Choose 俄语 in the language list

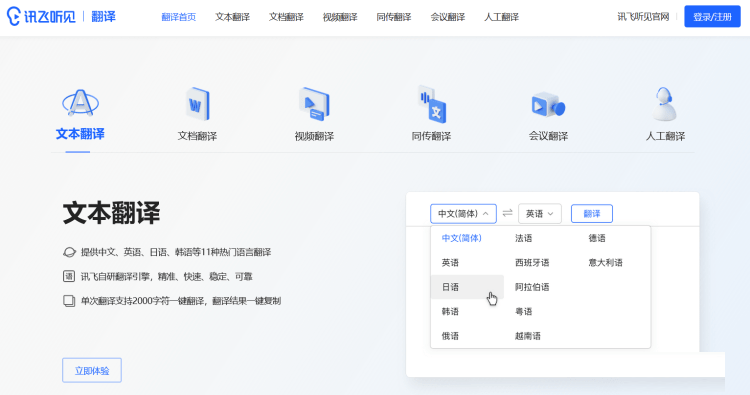(x=450, y=336)
